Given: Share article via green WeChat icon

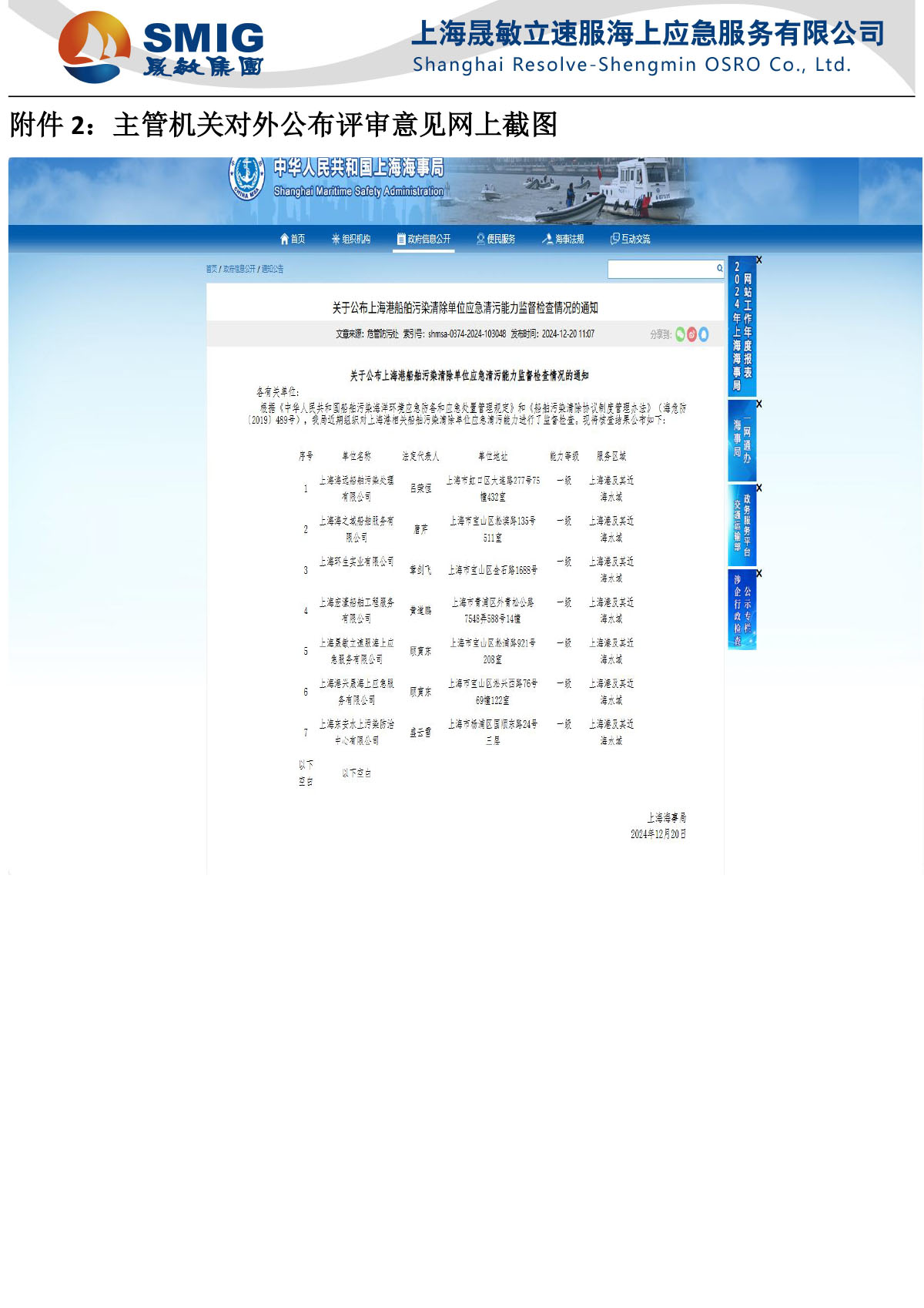Looking at the screenshot, I should pyautogui.click(x=680, y=334).
